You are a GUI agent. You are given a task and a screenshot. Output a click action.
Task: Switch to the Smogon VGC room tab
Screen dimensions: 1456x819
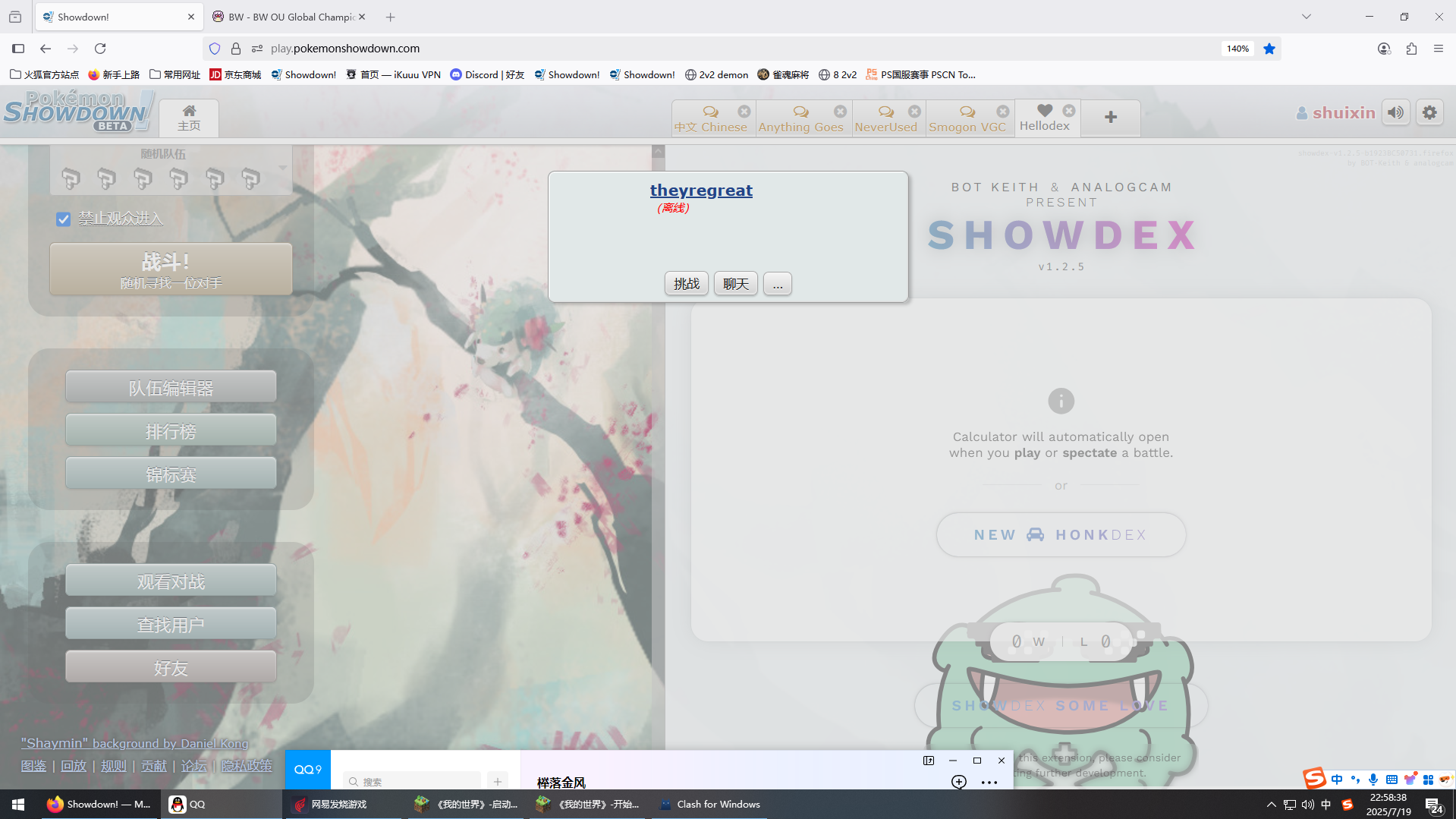tap(967, 119)
